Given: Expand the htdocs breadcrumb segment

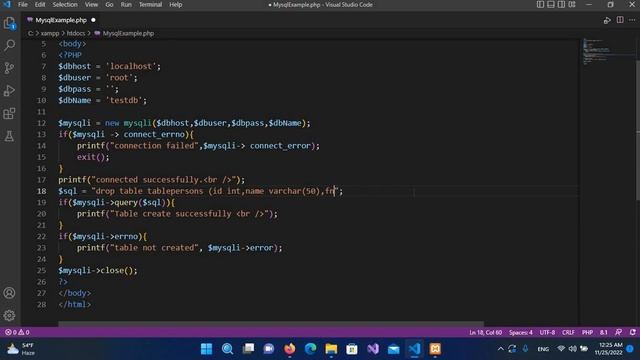Looking at the screenshot, I should tap(76, 33).
